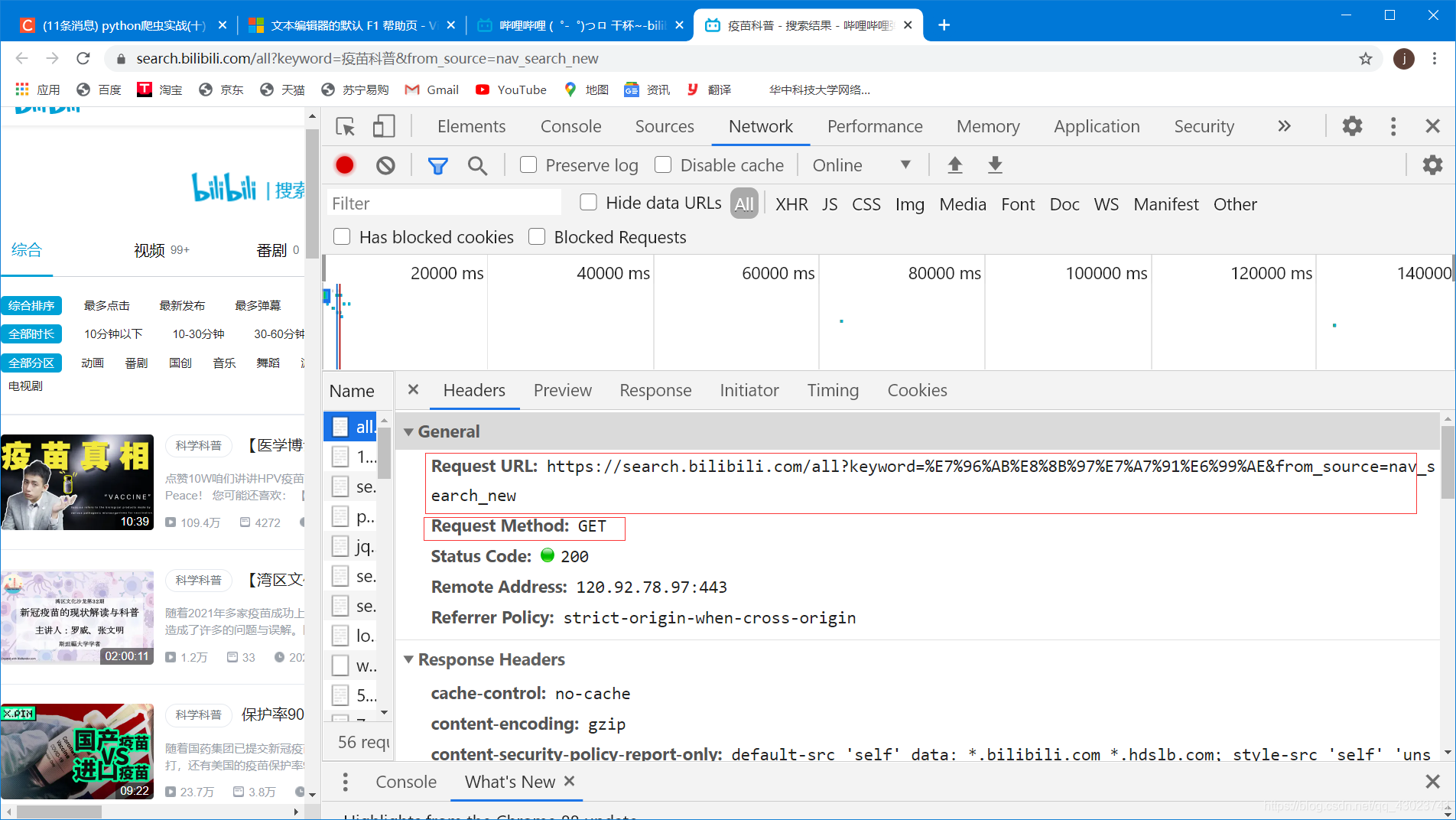This screenshot has width=1456, height=820.
Task: Switch to the Elements panel
Action: 471,126
